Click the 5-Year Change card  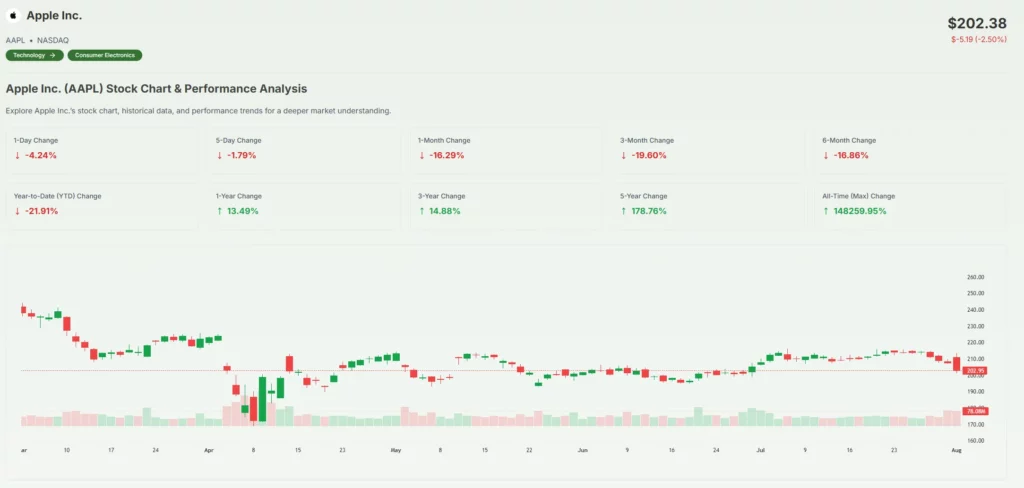(x=710, y=204)
